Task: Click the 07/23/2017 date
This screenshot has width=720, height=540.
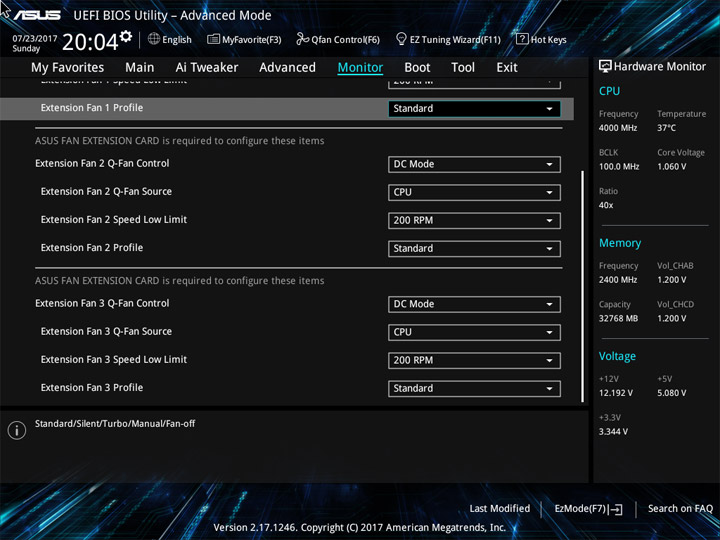Action: click(35, 39)
